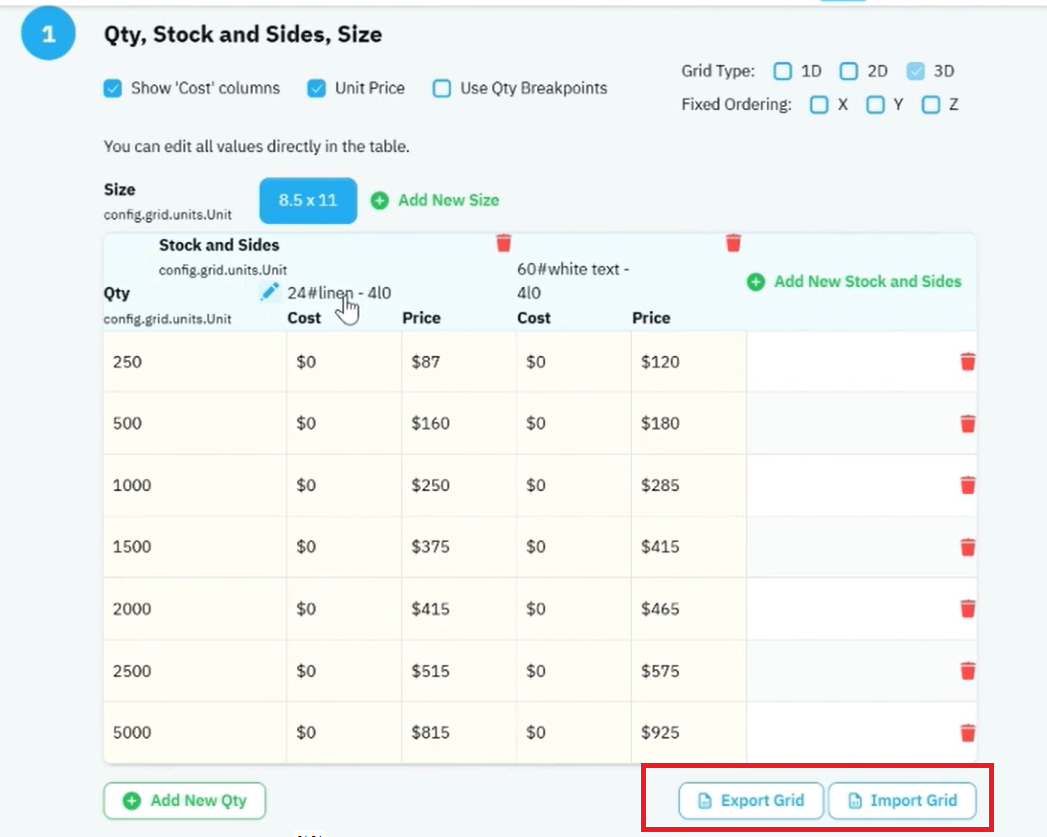Edit the $87 price cell

pos(459,362)
